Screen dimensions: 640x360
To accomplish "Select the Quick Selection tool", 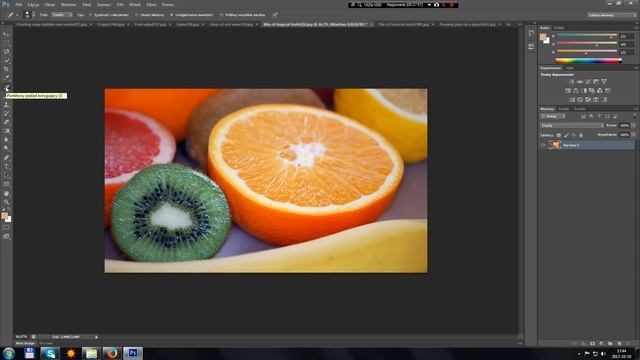I will 6,61.
